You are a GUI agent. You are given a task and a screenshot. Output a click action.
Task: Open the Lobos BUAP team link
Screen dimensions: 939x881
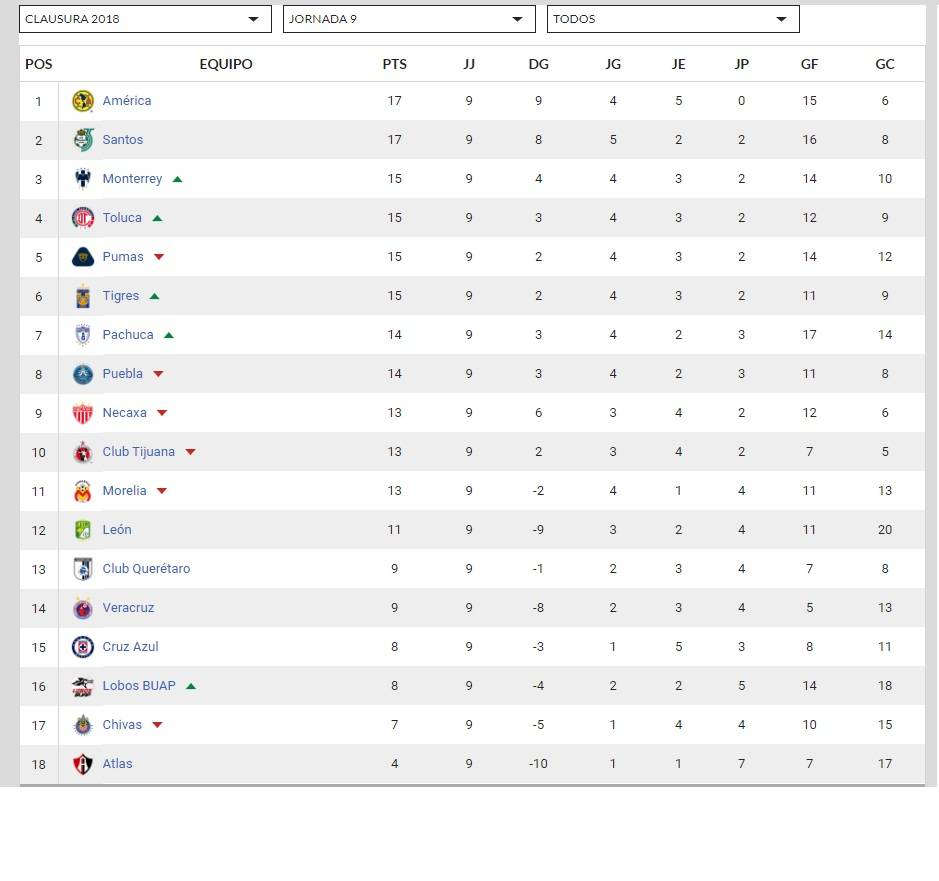[138, 686]
